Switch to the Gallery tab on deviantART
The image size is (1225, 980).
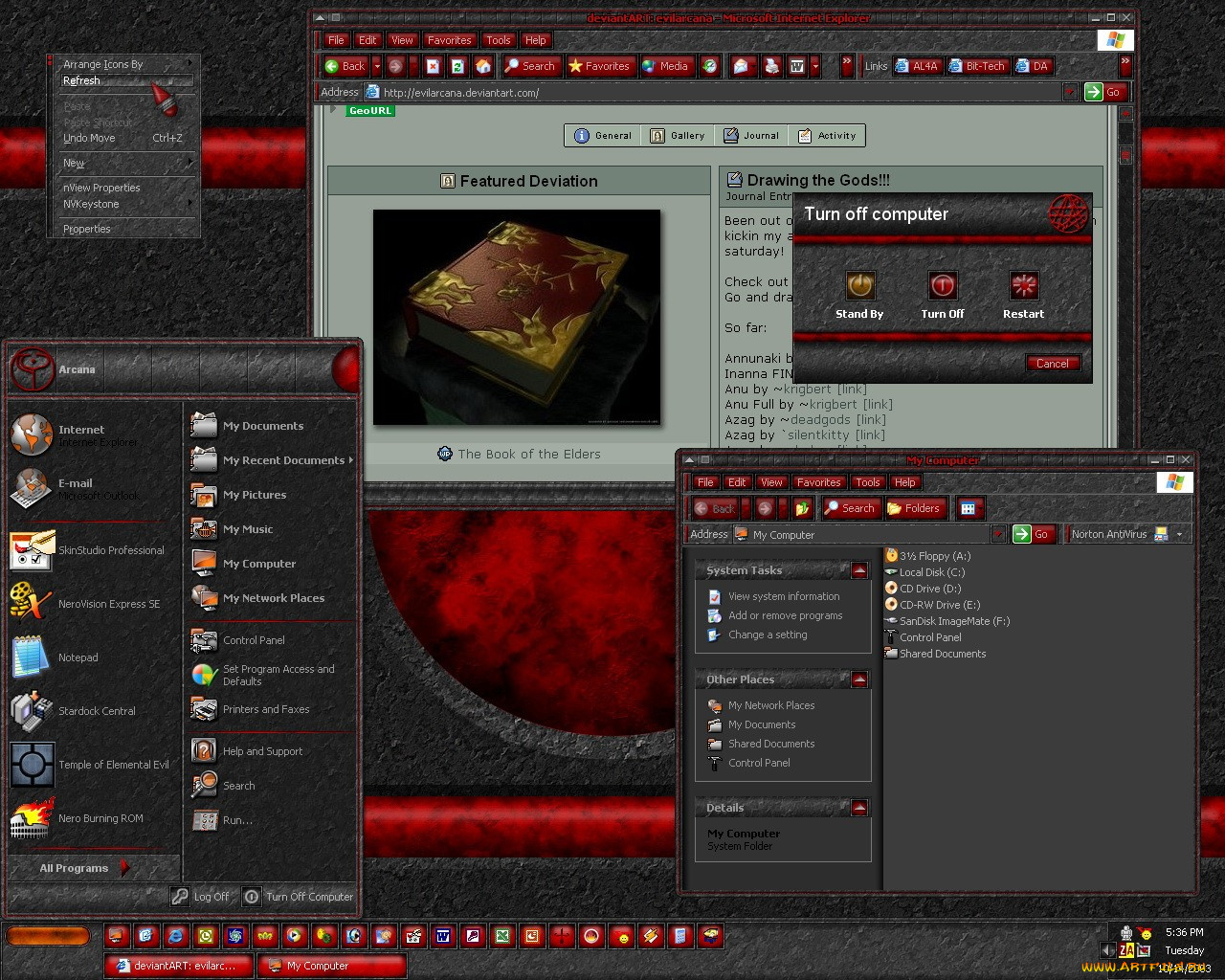pos(677,135)
